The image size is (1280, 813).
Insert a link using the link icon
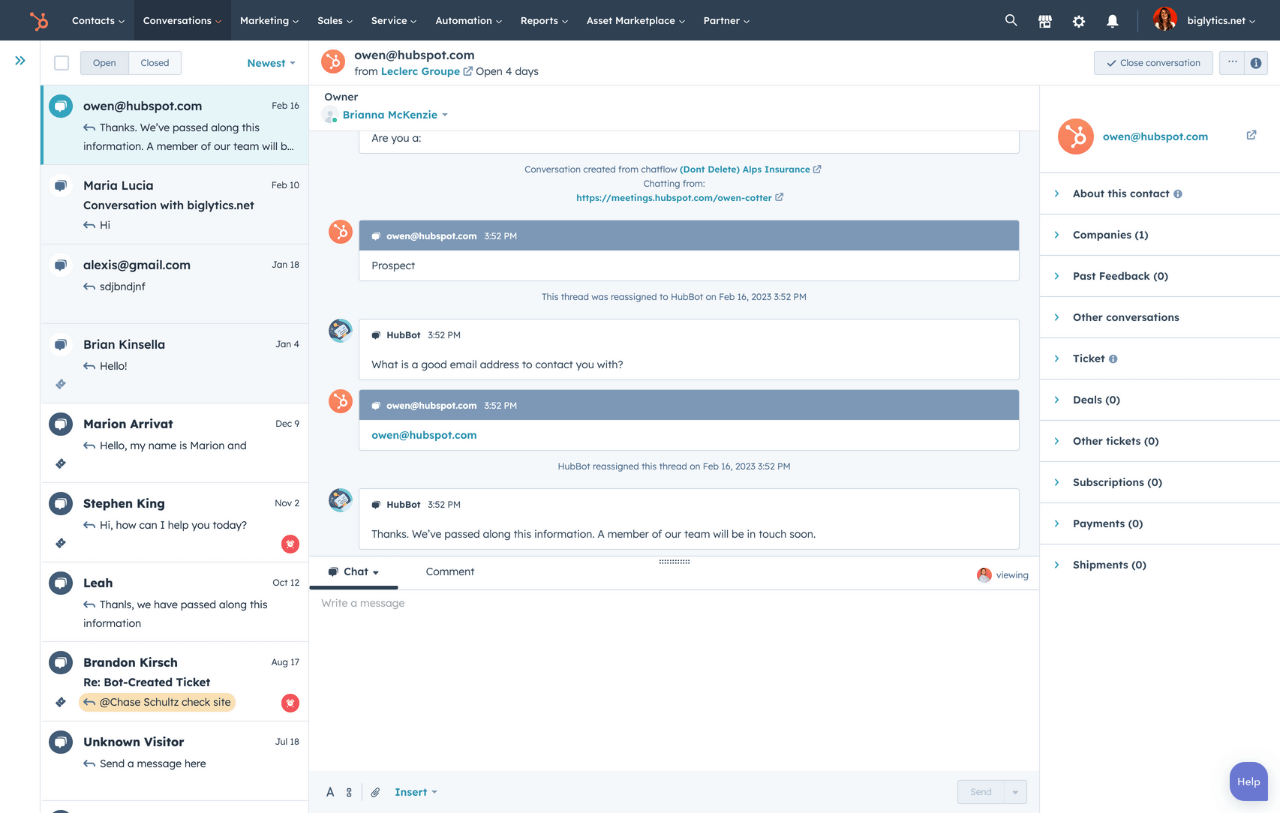pyautogui.click(x=350, y=791)
